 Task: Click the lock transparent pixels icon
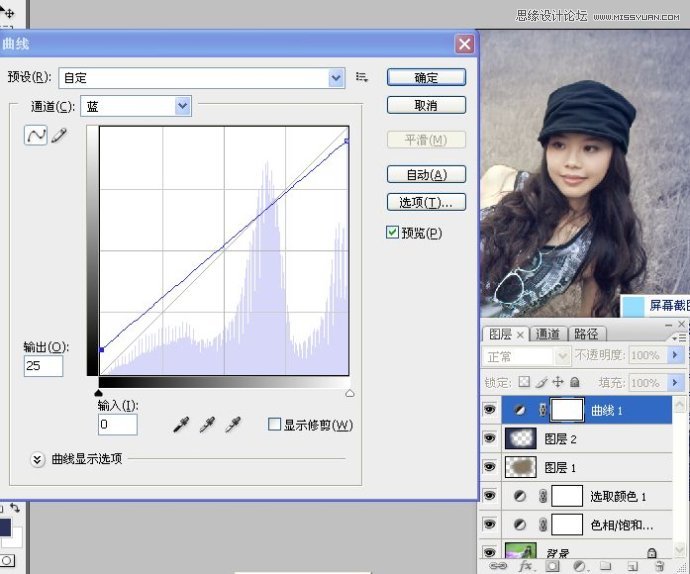point(524,382)
